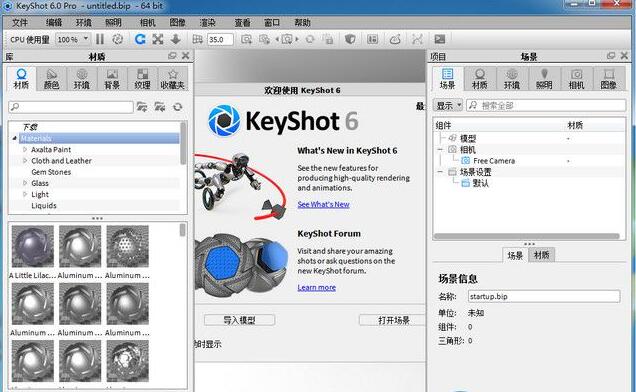Collapse the 场景设置 node
Viewport: 636px width, 392px height.
440,172
